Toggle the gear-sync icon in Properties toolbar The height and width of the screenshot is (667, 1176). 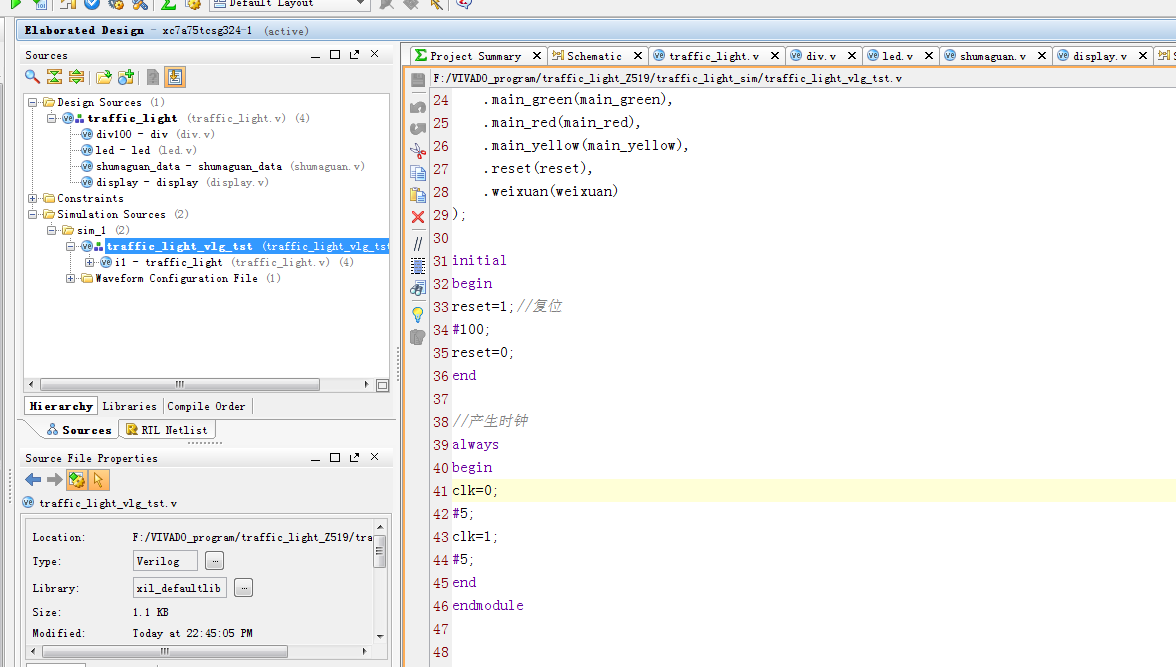[x=76, y=479]
